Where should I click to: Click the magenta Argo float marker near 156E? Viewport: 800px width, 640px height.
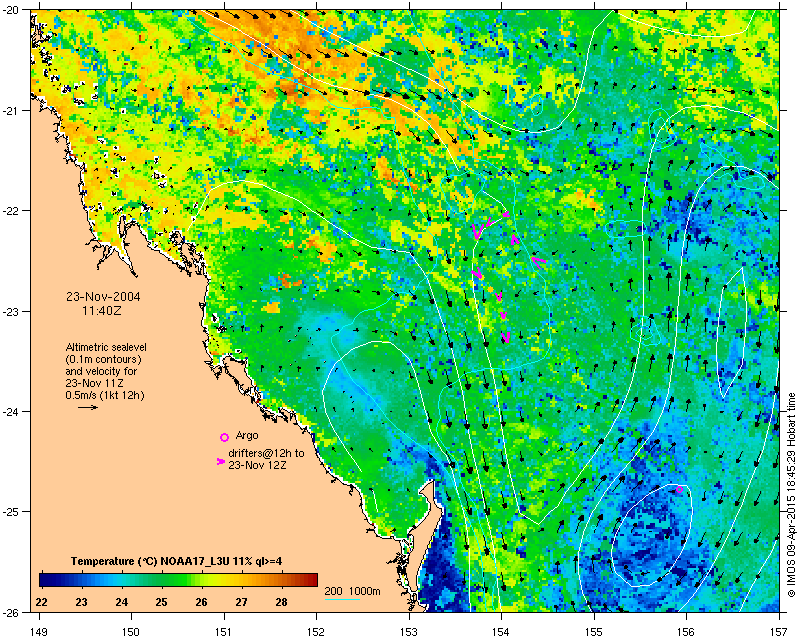tap(679, 489)
